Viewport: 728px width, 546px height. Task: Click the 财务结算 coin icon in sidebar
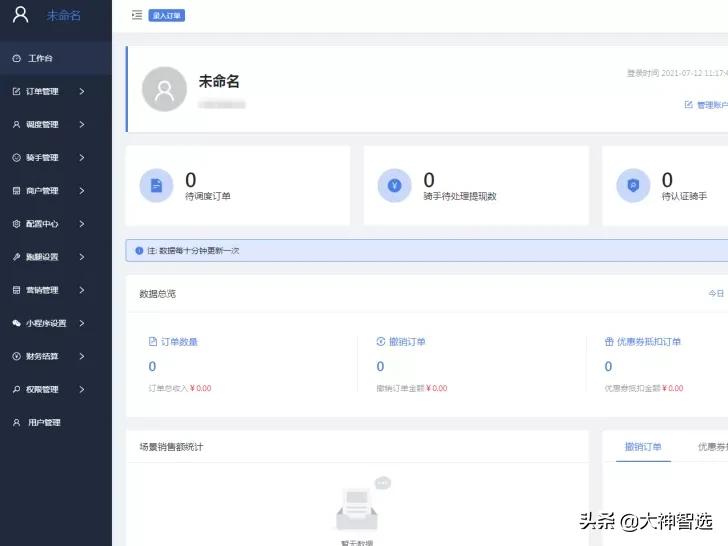point(16,356)
